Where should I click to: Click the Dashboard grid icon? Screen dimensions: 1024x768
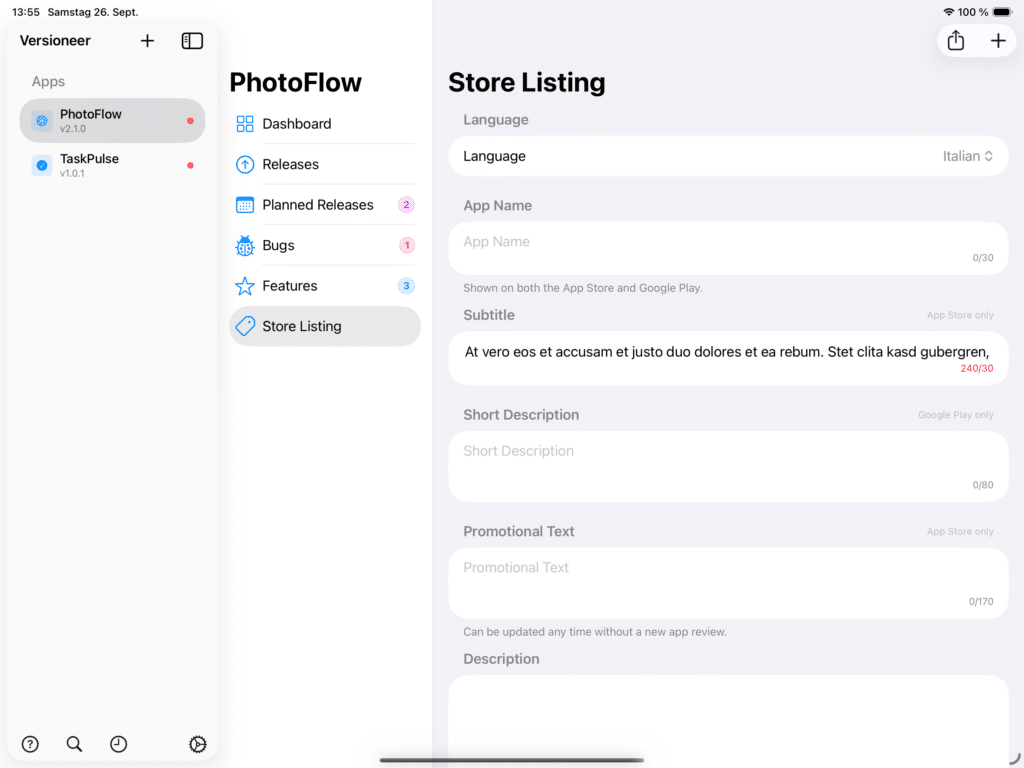(x=245, y=124)
